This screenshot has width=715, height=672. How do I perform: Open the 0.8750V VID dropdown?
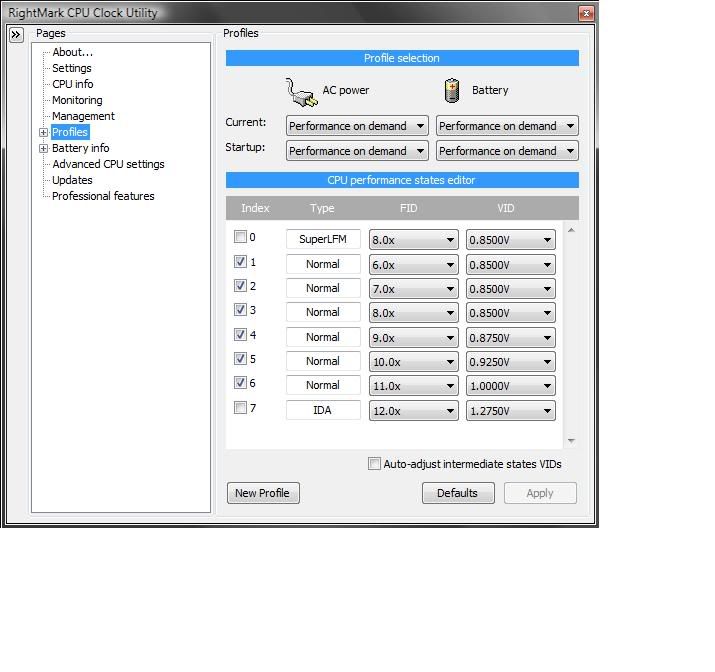pyautogui.click(x=511, y=338)
